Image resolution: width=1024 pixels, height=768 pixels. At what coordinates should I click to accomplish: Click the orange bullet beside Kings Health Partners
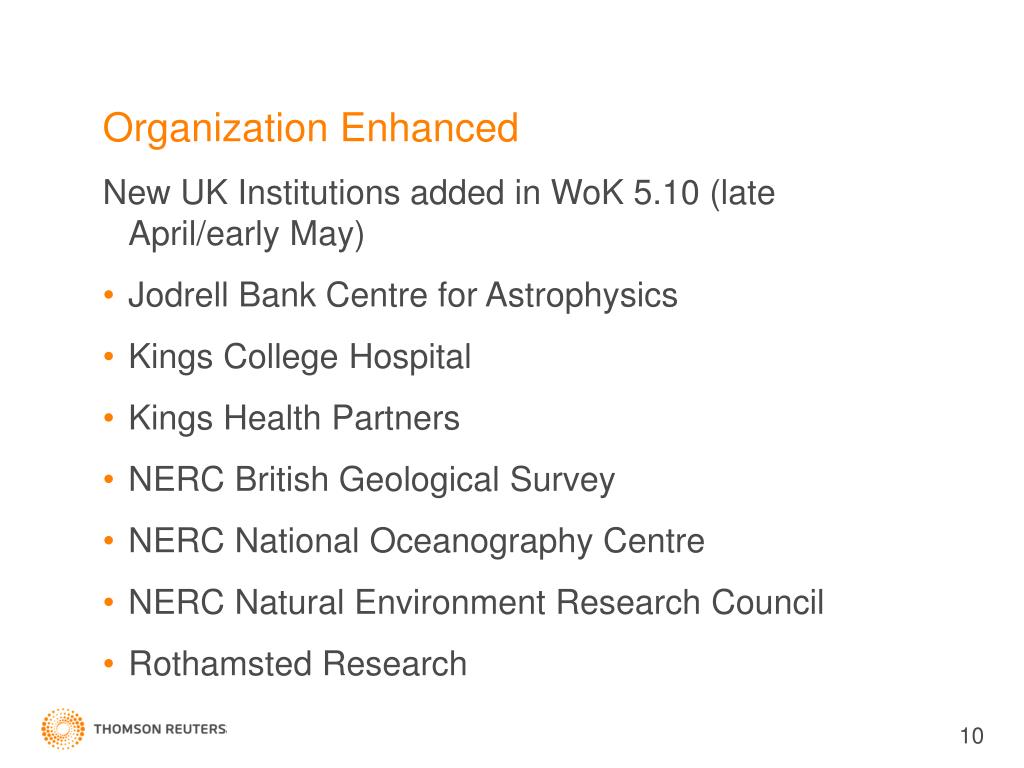pos(108,419)
